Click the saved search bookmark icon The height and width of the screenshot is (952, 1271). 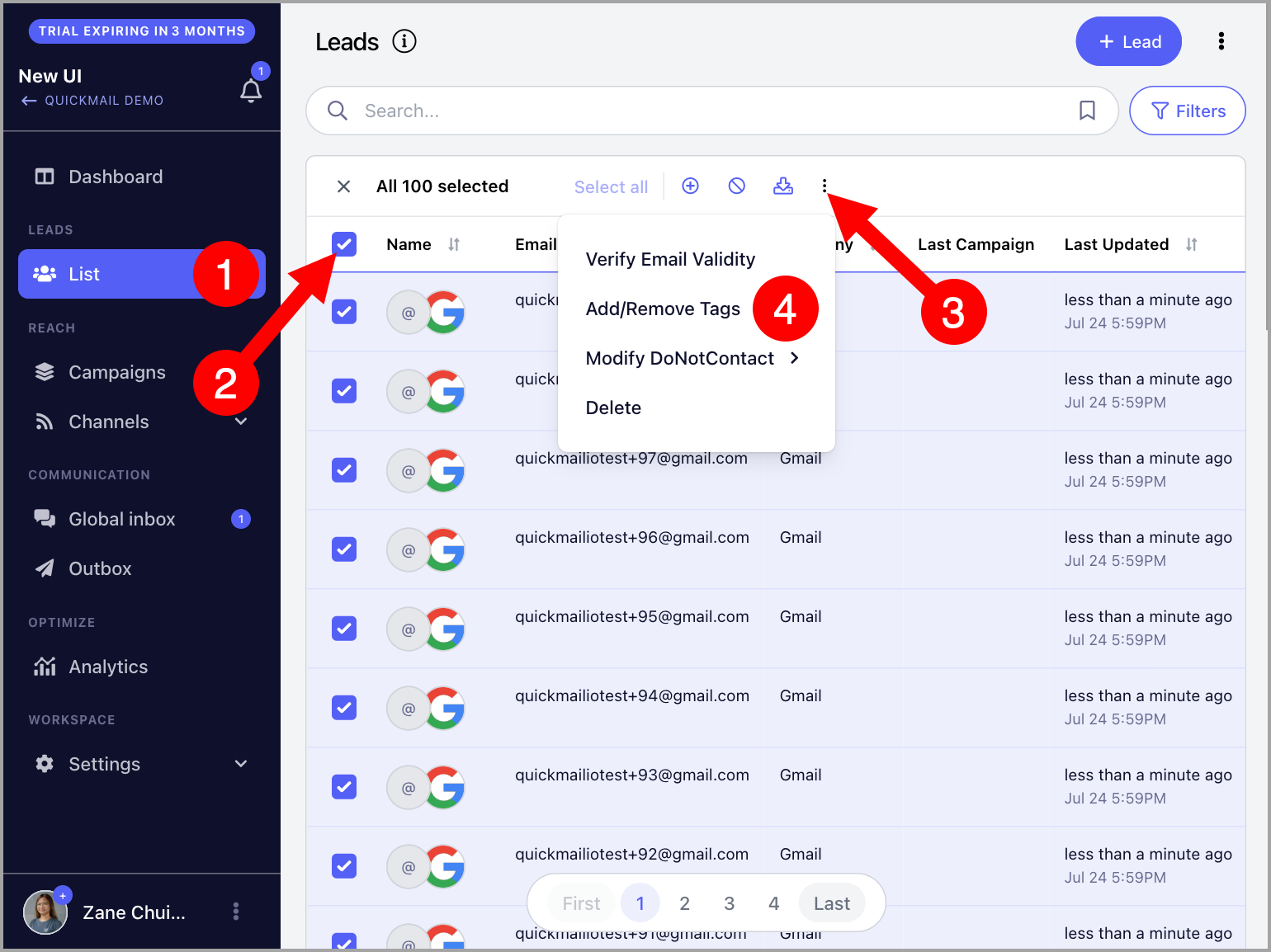[1088, 111]
